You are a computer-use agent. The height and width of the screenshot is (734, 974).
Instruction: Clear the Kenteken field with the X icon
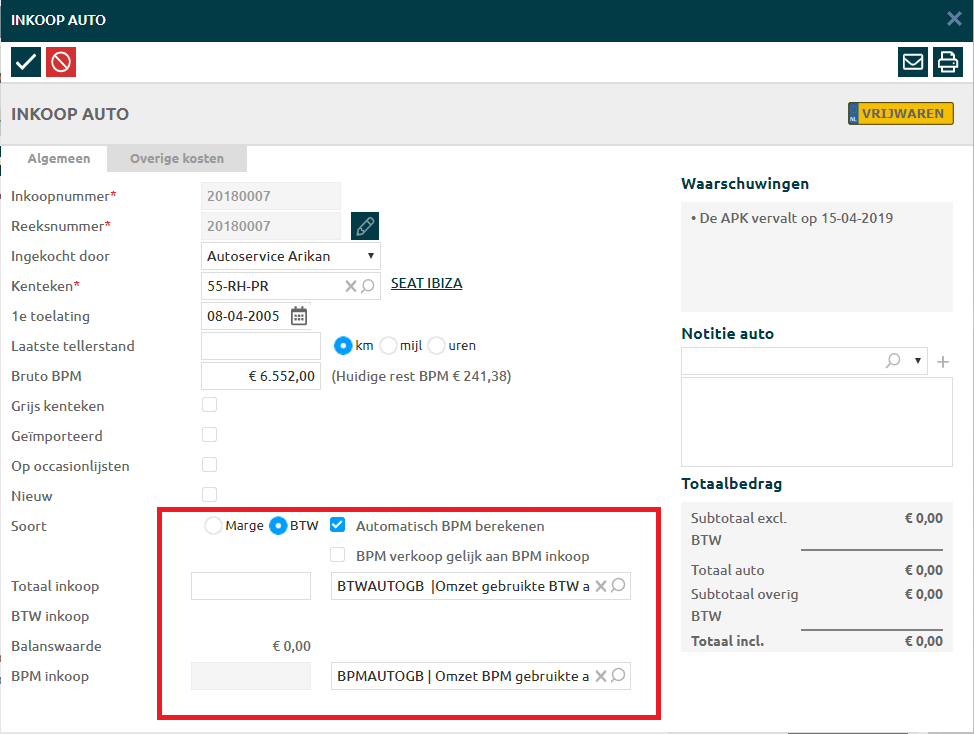(x=351, y=286)
